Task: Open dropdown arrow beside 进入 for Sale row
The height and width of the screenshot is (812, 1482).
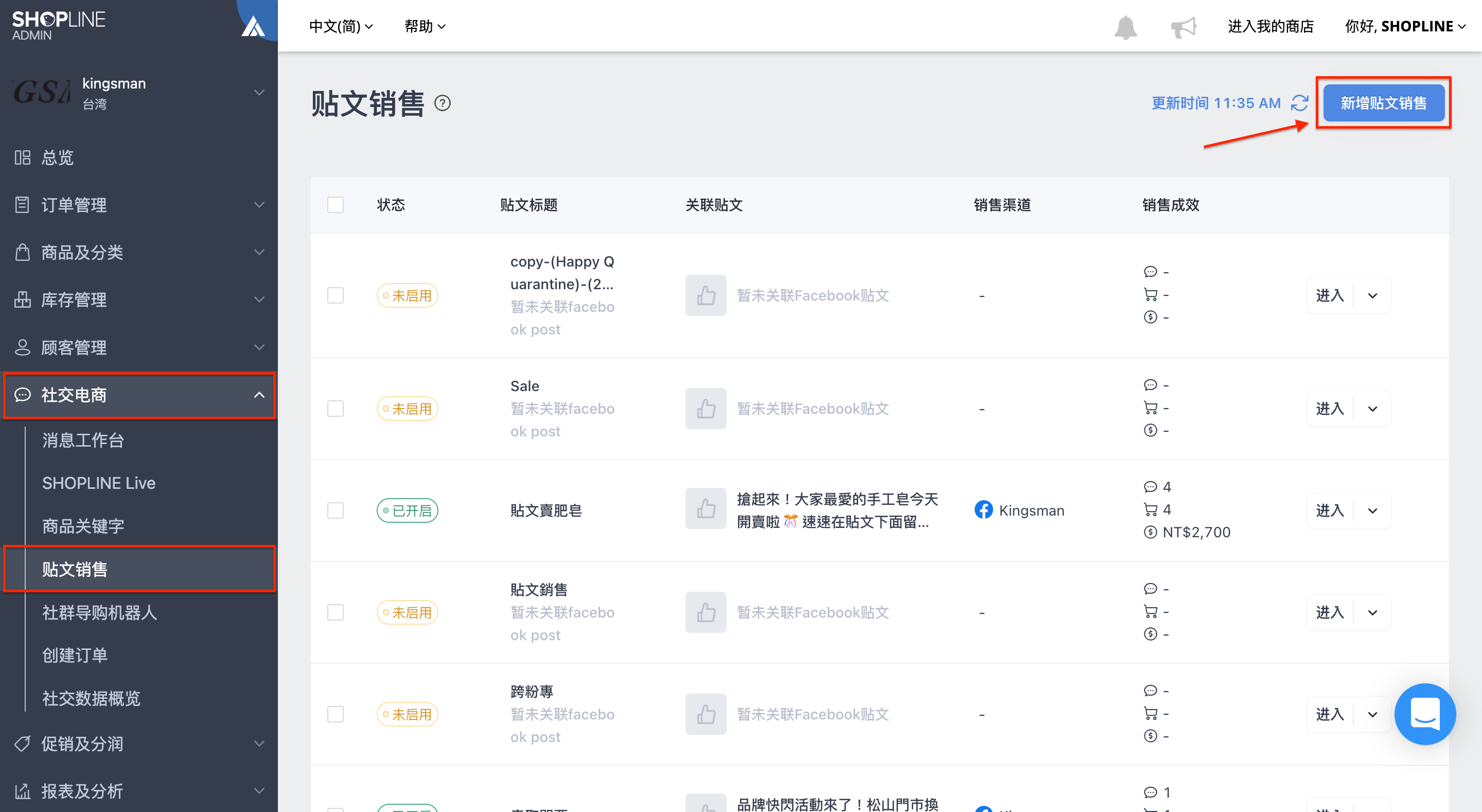Action: pyautogui.click(x=1373, y=409)
